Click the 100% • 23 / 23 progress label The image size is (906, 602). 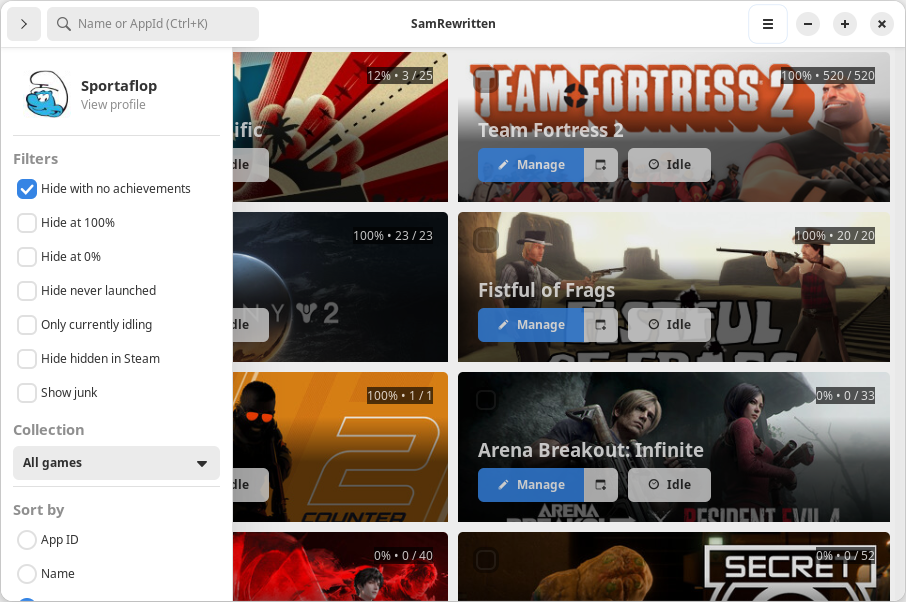point(393,236)
